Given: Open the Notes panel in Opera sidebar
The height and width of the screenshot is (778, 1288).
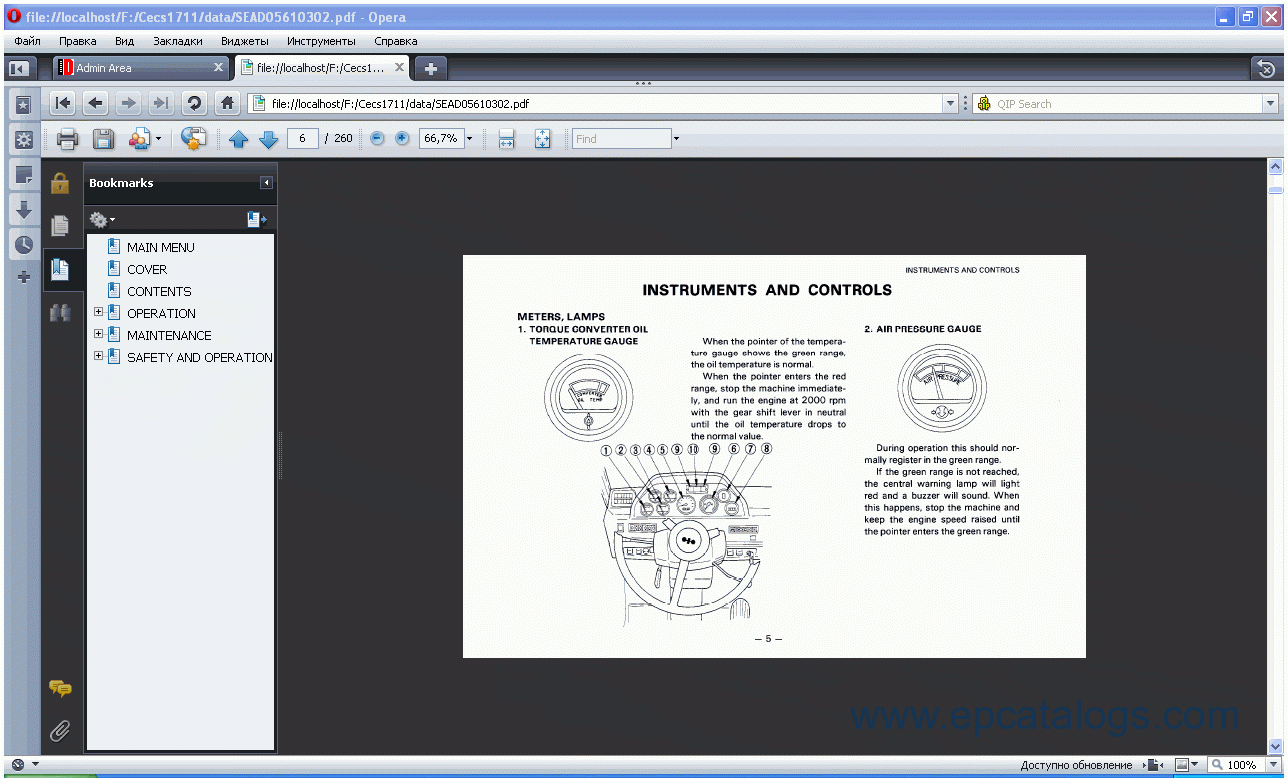Looking at the screenshot, I should 24,175.
